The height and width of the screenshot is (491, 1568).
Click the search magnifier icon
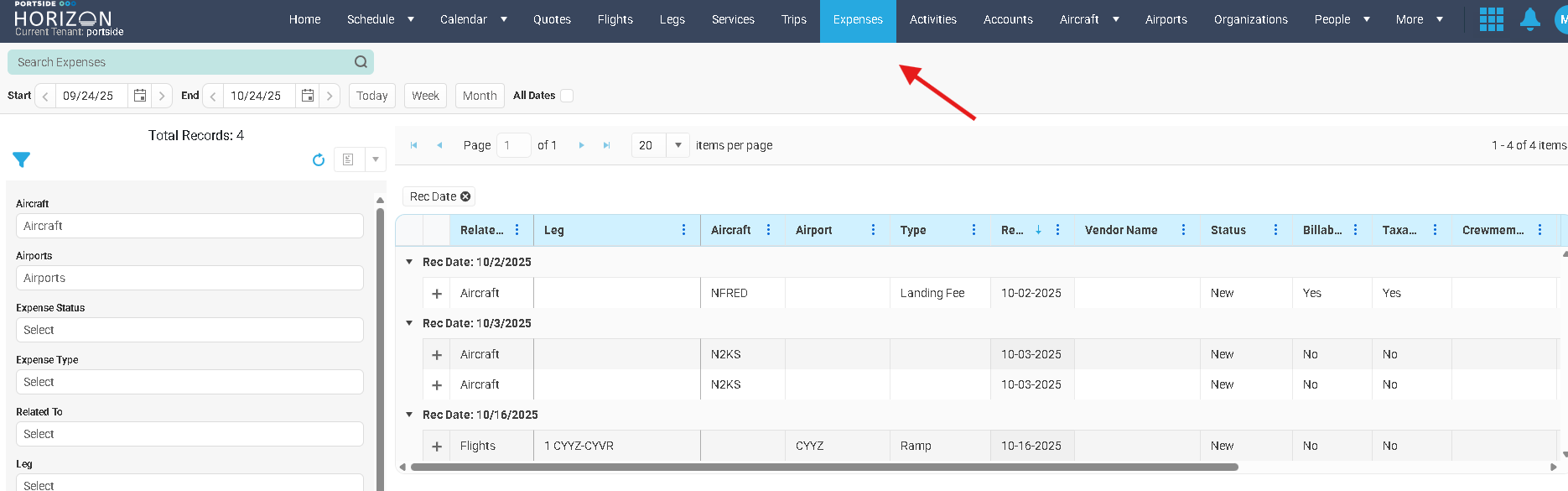point(361,62)
